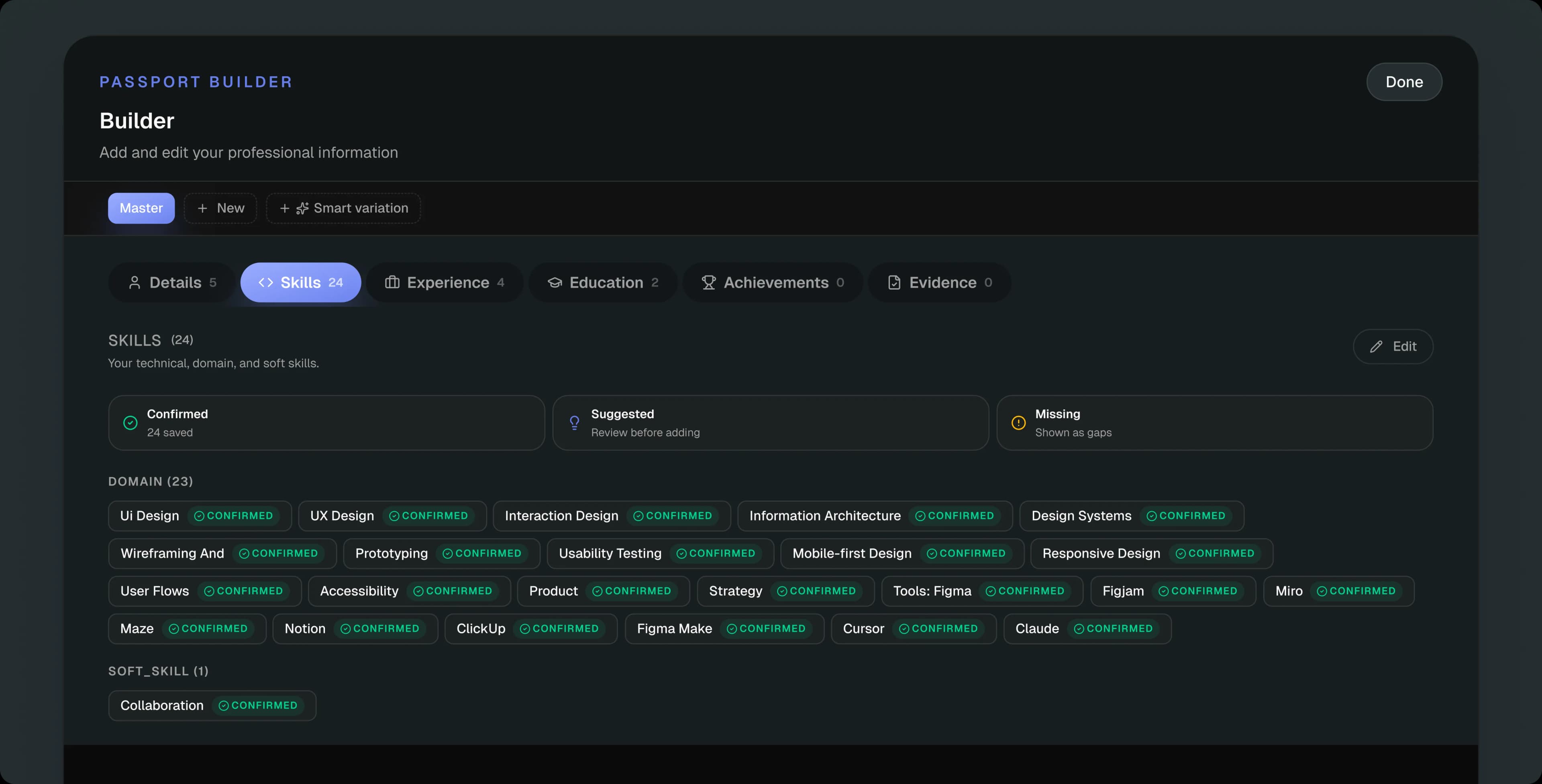Click the lightbulb icon on Suggested card

pos(575,423)
